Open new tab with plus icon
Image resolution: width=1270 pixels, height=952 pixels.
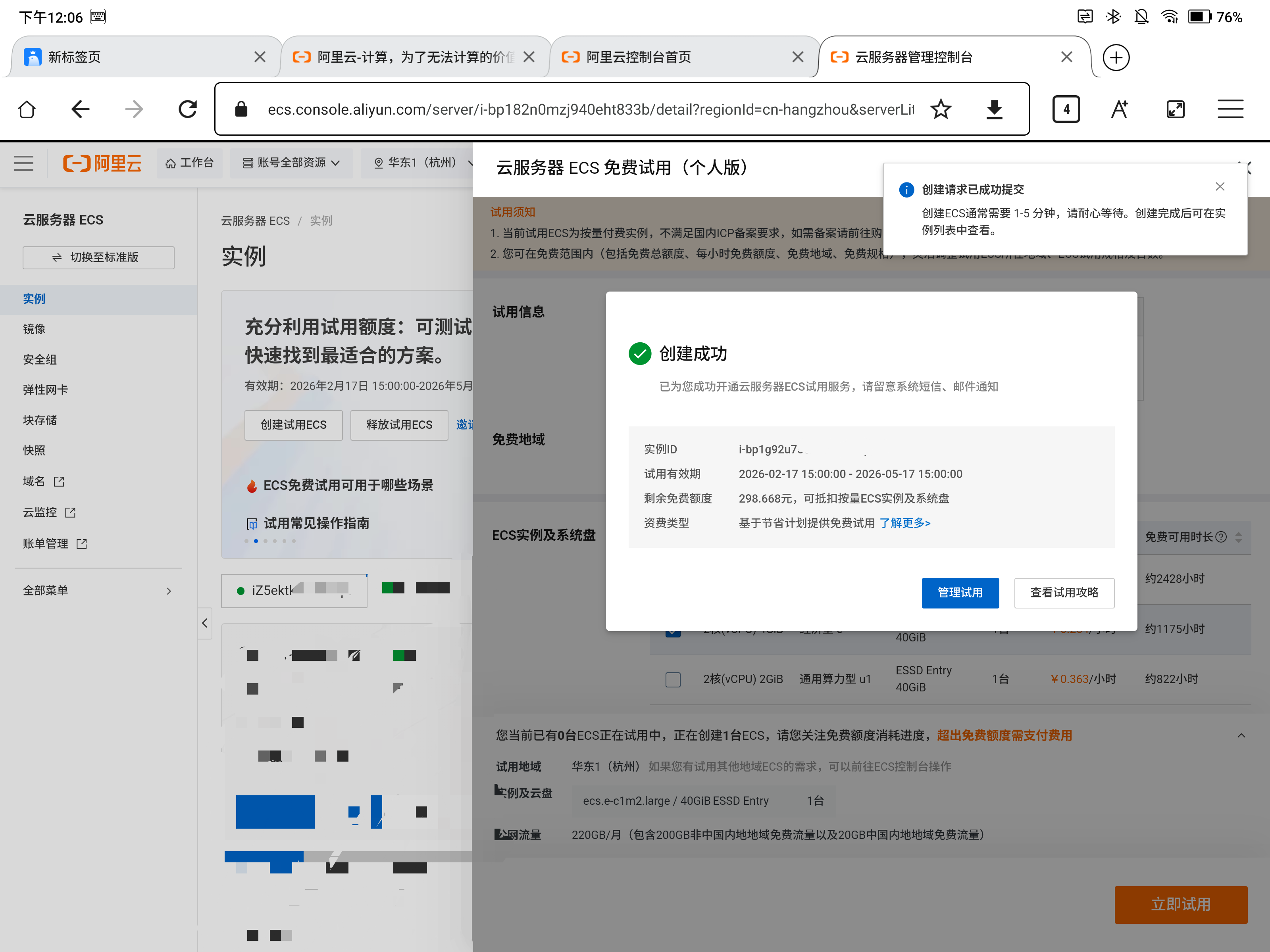(x=1116, y=58)
